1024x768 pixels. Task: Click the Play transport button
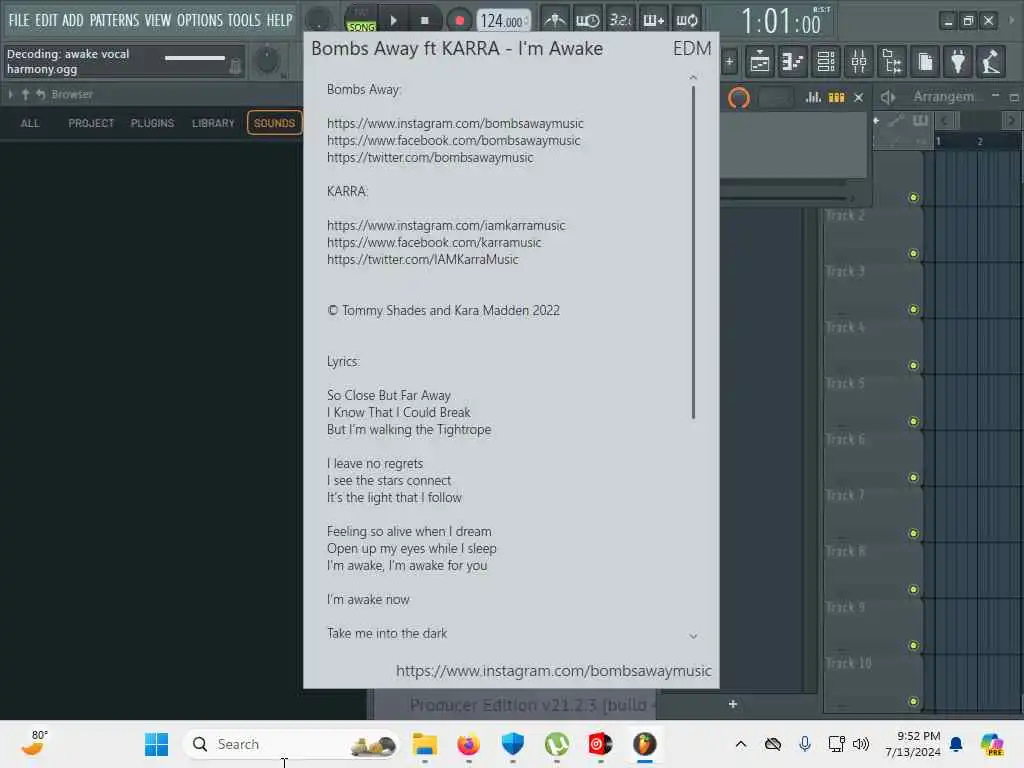pyautogui.click(x=394, y=20)
